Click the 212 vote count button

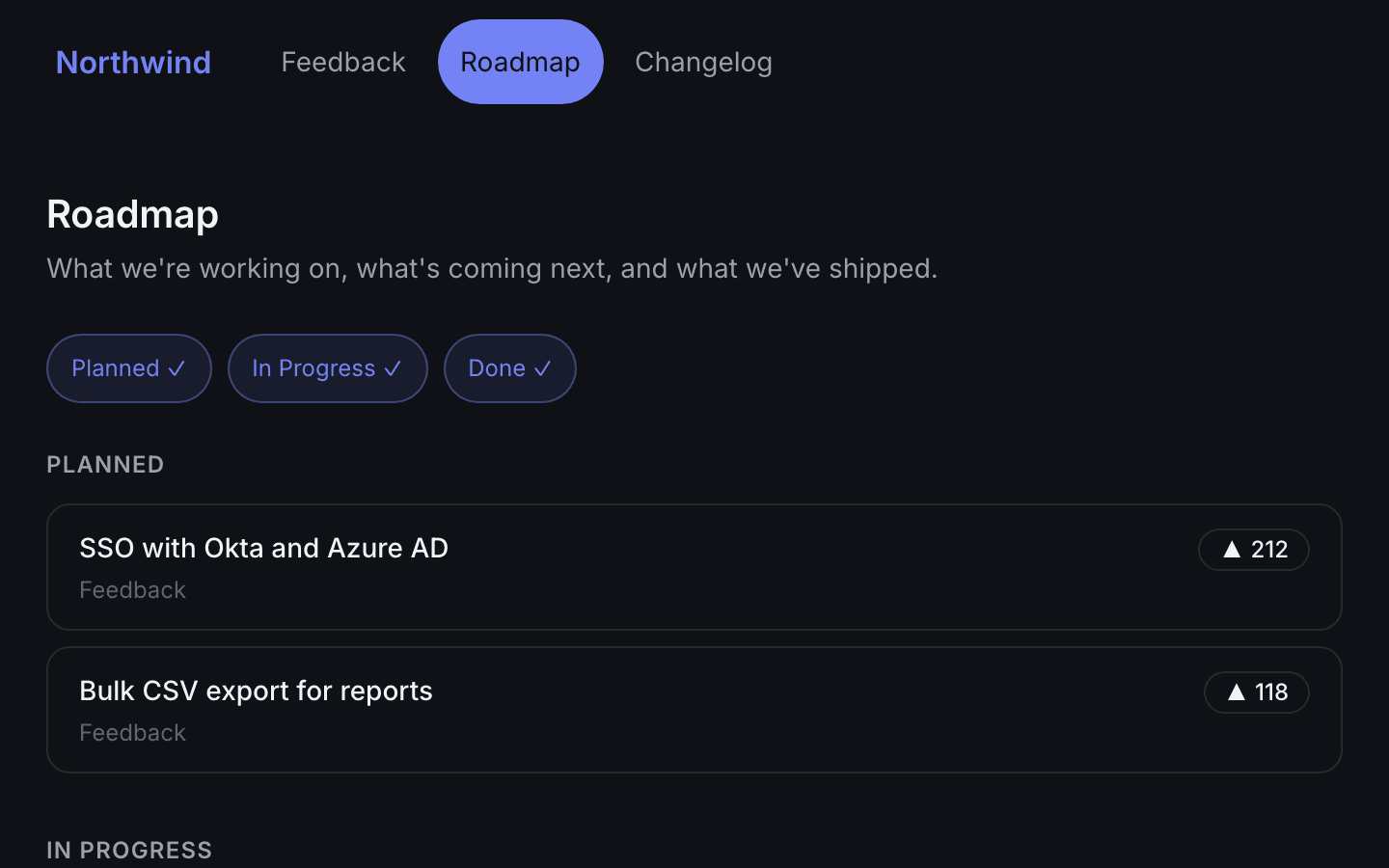1254,550
